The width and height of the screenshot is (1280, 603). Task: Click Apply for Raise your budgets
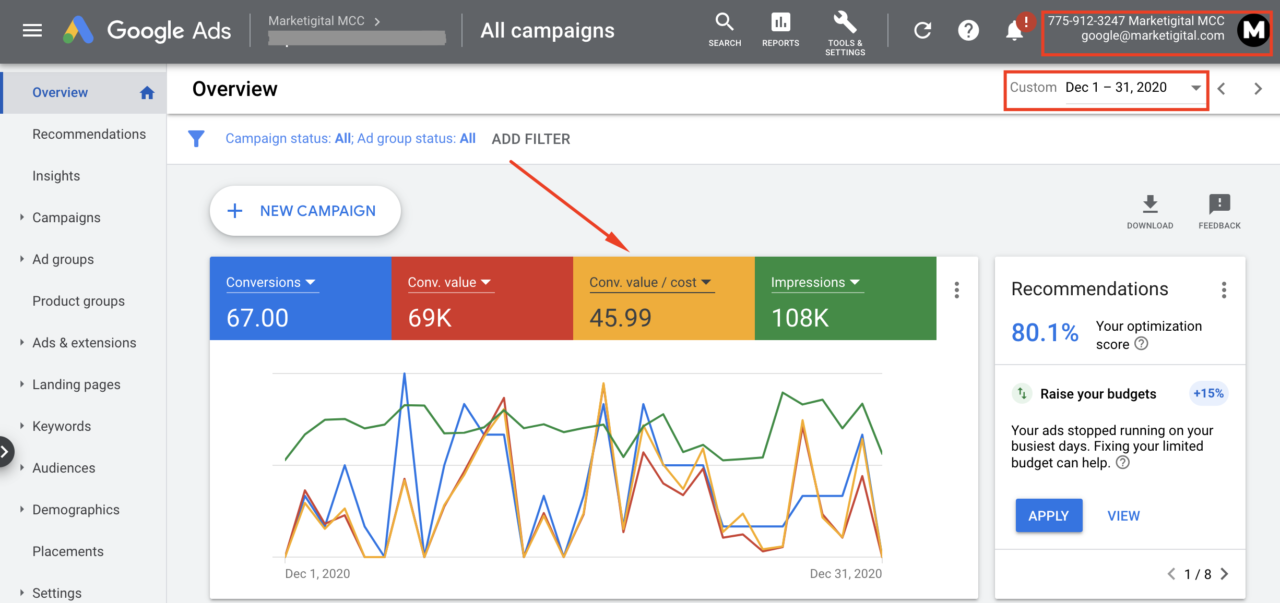tap(1049, 516)
